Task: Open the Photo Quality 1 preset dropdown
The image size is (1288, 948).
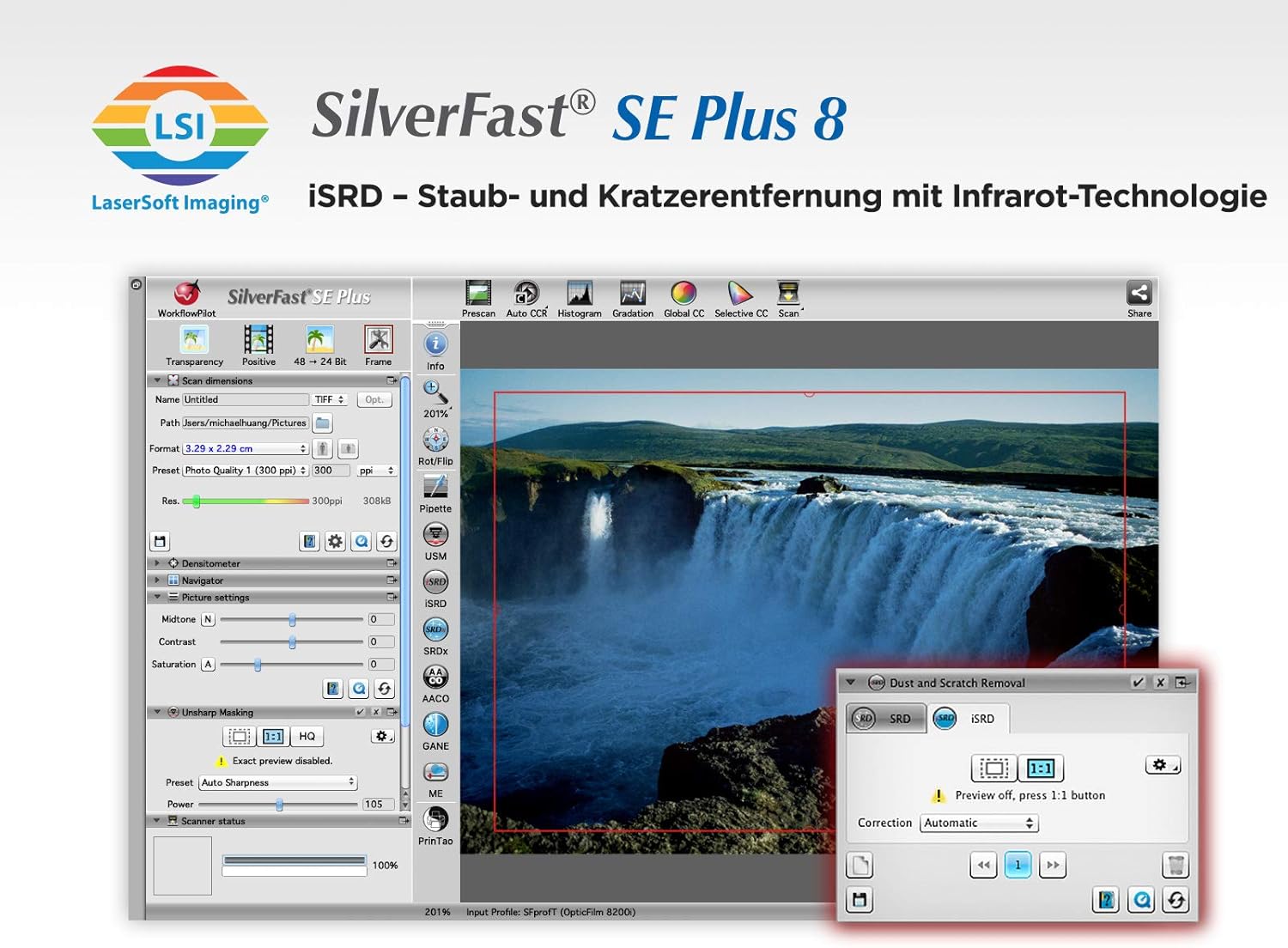Action: tap(246, 471)
